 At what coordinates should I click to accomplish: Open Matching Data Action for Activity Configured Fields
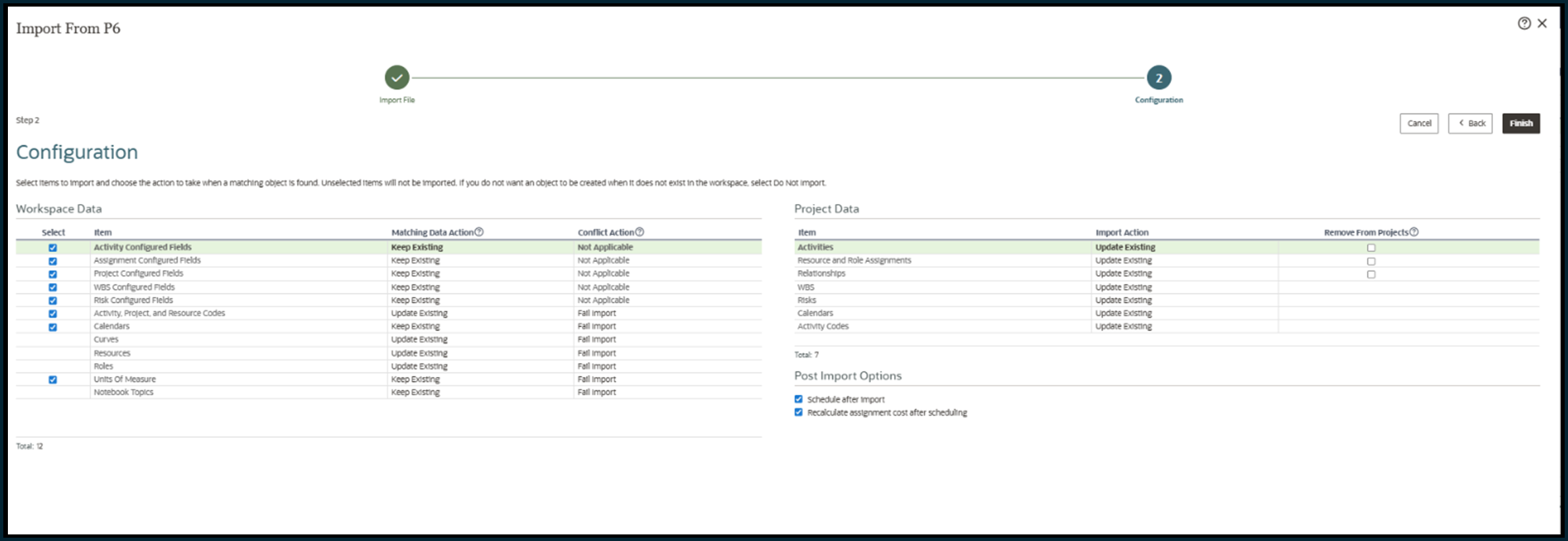[x=481, y=247]
